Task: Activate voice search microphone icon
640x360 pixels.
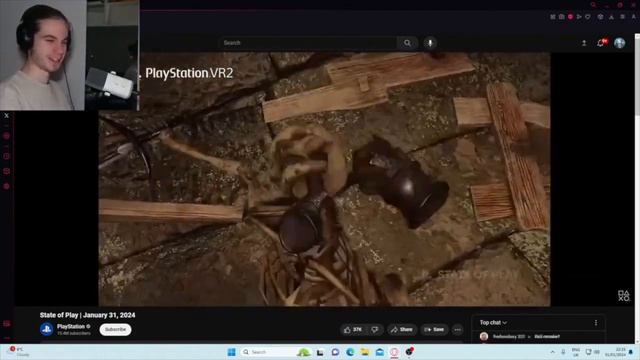Action: pyautogui.click(x=430, y=43)
